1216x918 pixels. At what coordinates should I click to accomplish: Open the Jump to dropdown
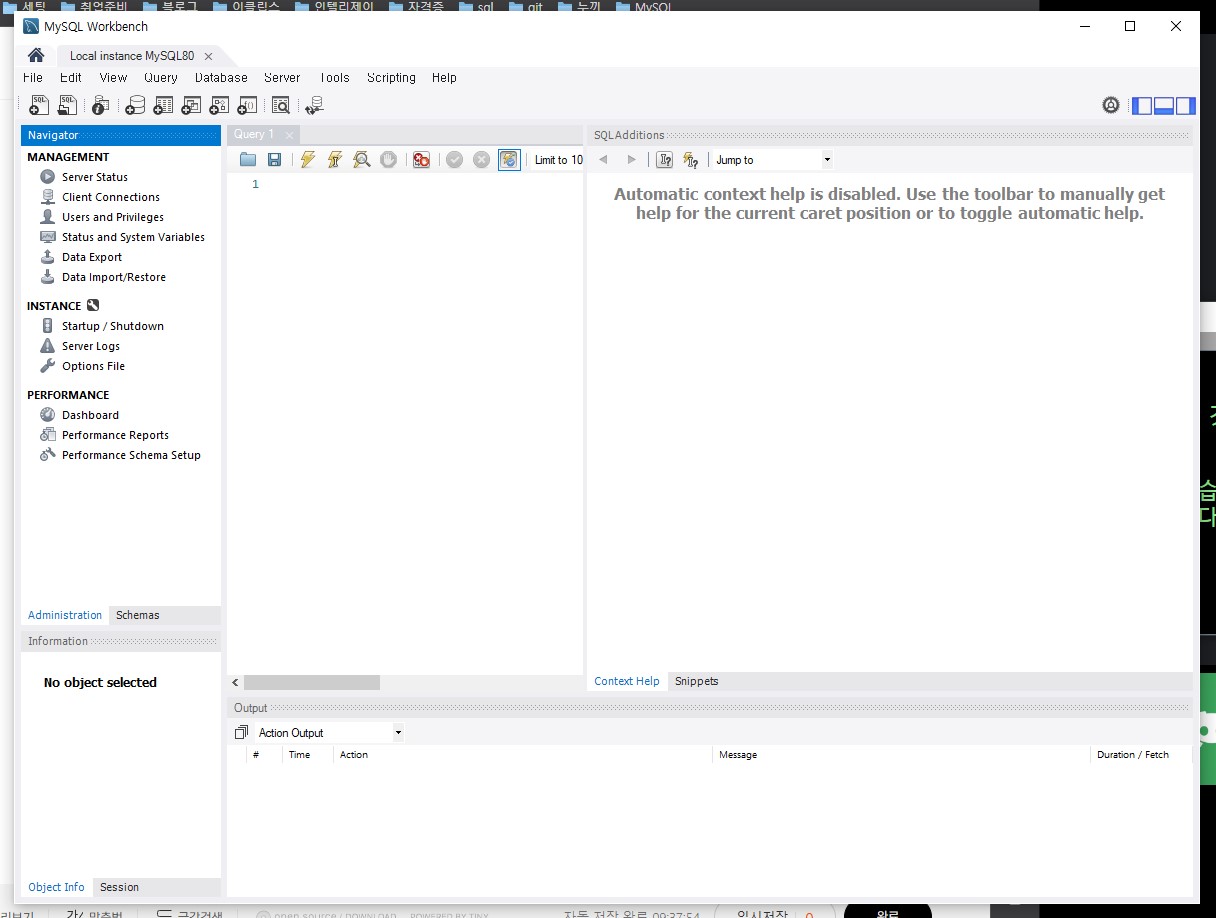tap(773, 160)
